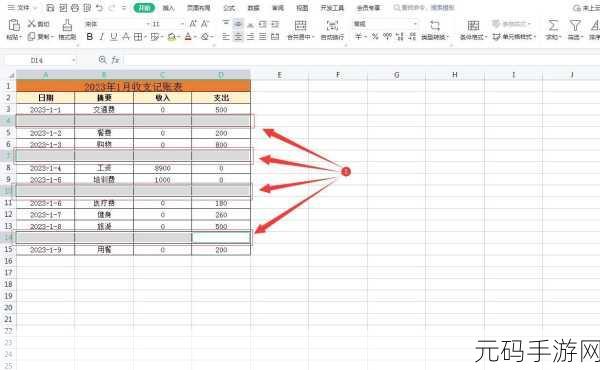The image size is (600, 370).
Task: Select the 格式刷 format painter
Action: pos(67,30)
